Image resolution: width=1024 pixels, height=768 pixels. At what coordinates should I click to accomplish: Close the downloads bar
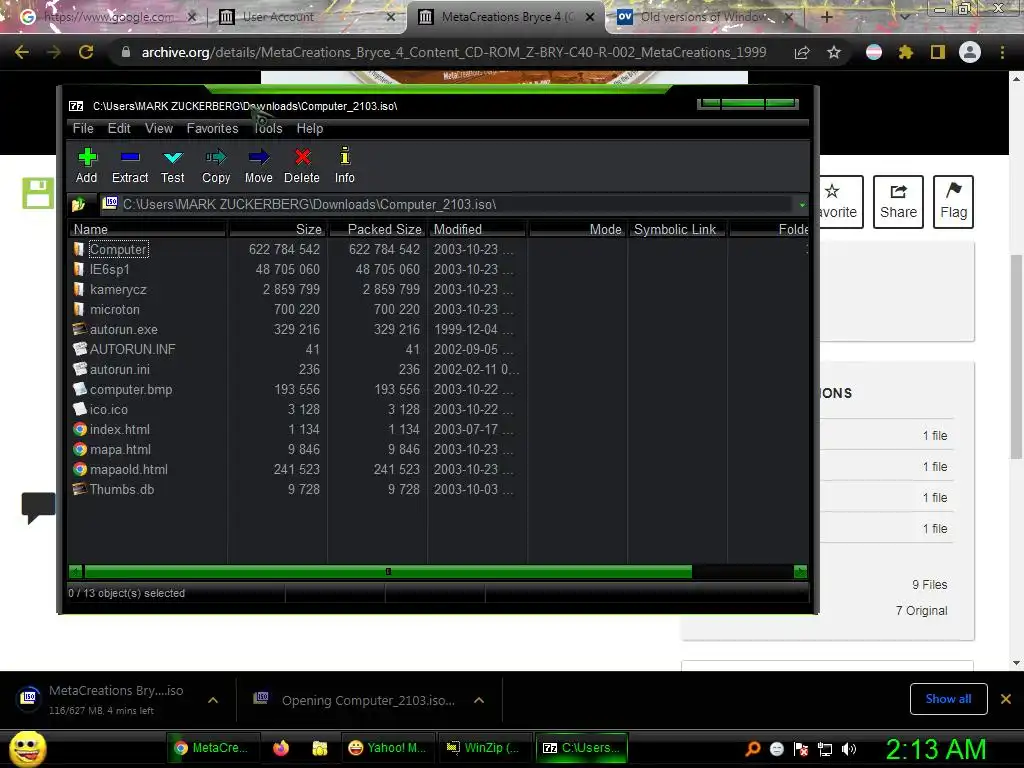tap(1006, 699)
